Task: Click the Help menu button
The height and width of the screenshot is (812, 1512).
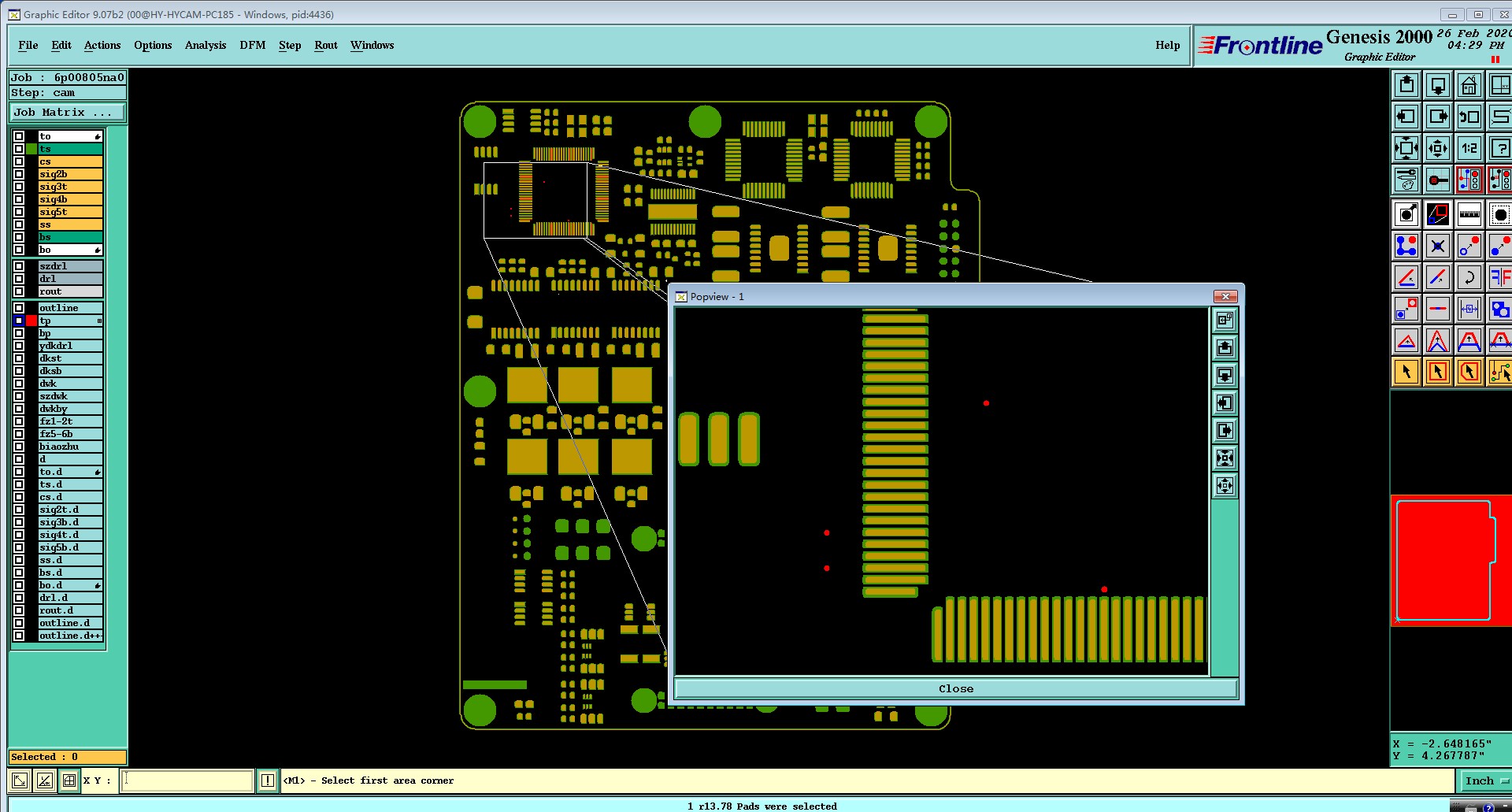Action: tap(1168, 45)
